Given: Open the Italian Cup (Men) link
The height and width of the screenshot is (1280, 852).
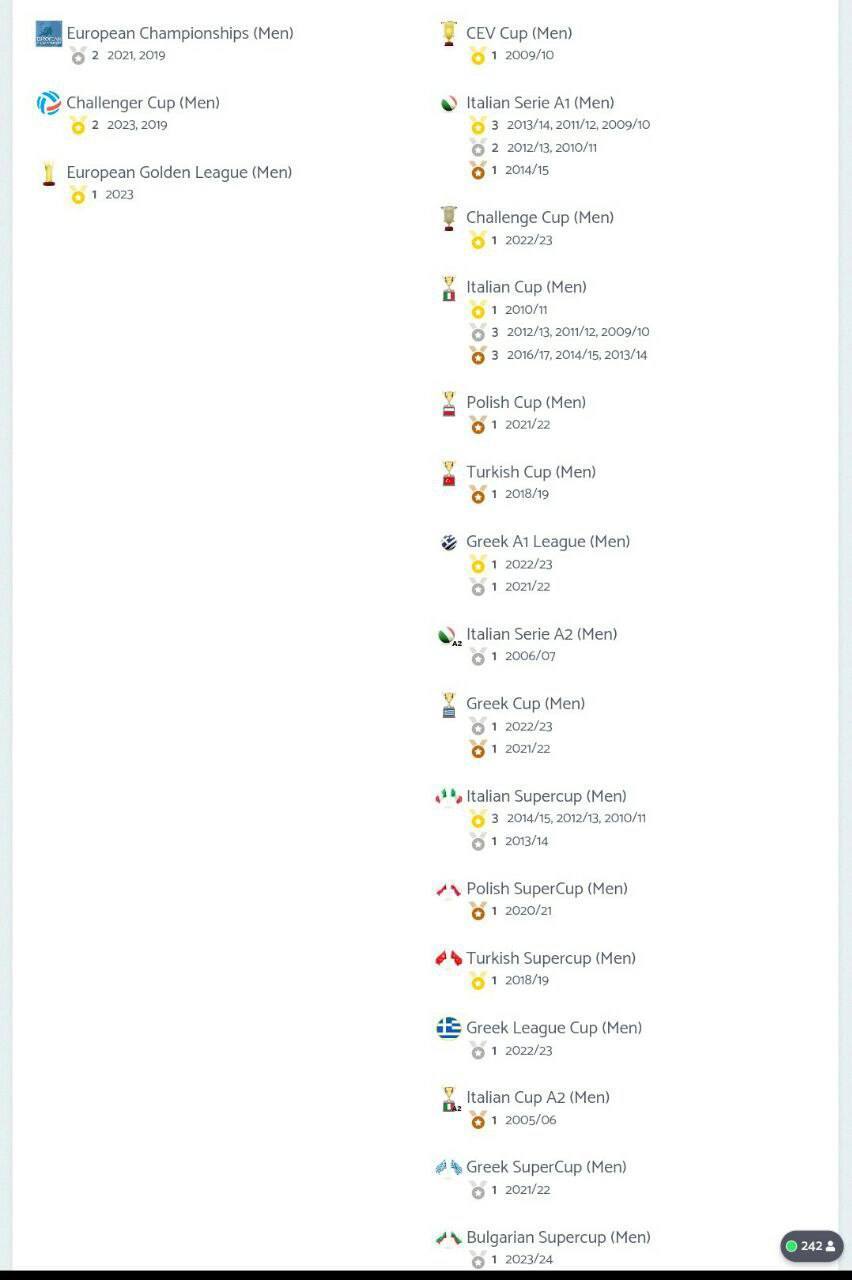Looking at the screenshot, I should [526, 287].
